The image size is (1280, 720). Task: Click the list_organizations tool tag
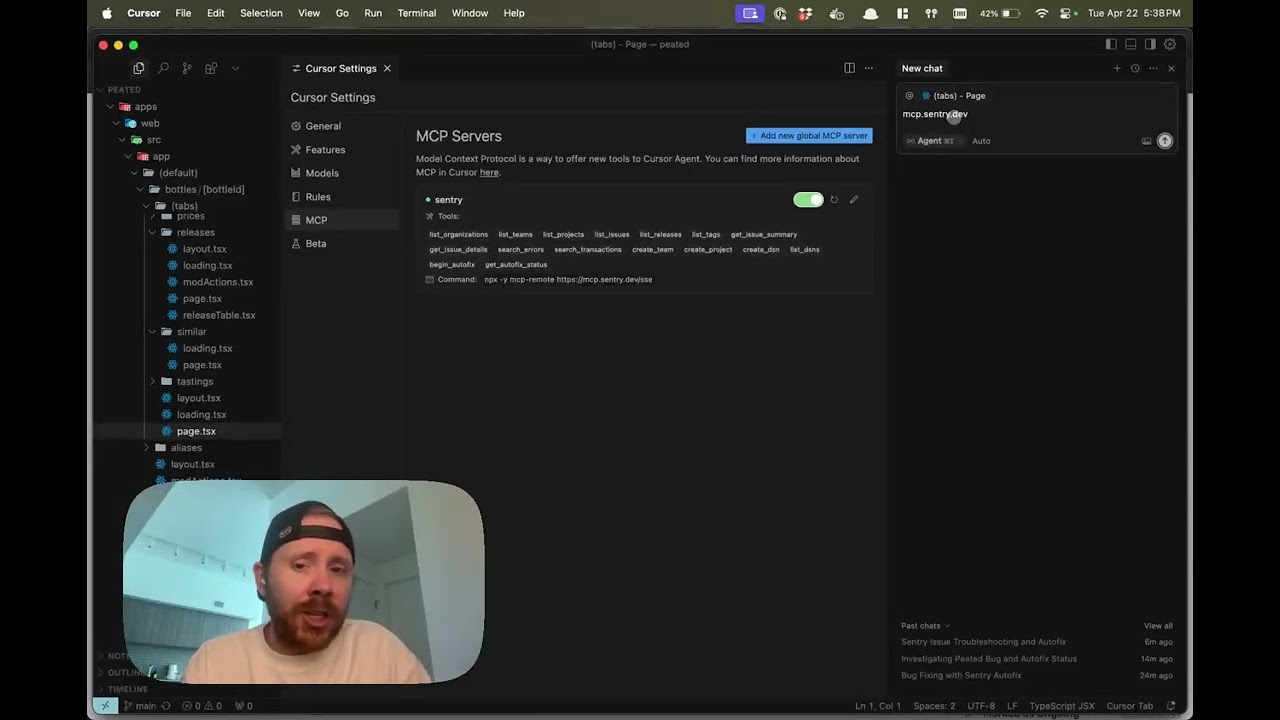(x=459, y=234)
